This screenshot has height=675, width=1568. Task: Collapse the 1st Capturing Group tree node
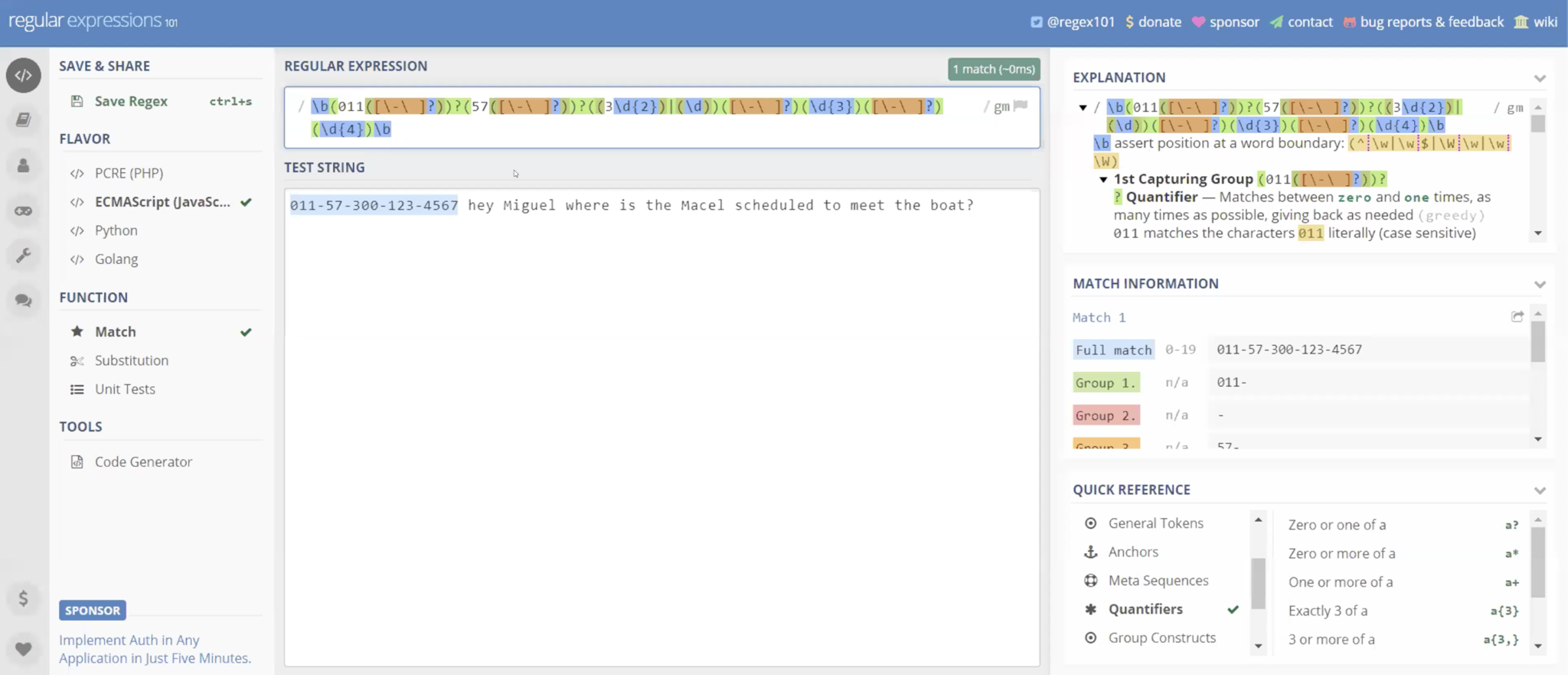click(x=1103, y=179)
